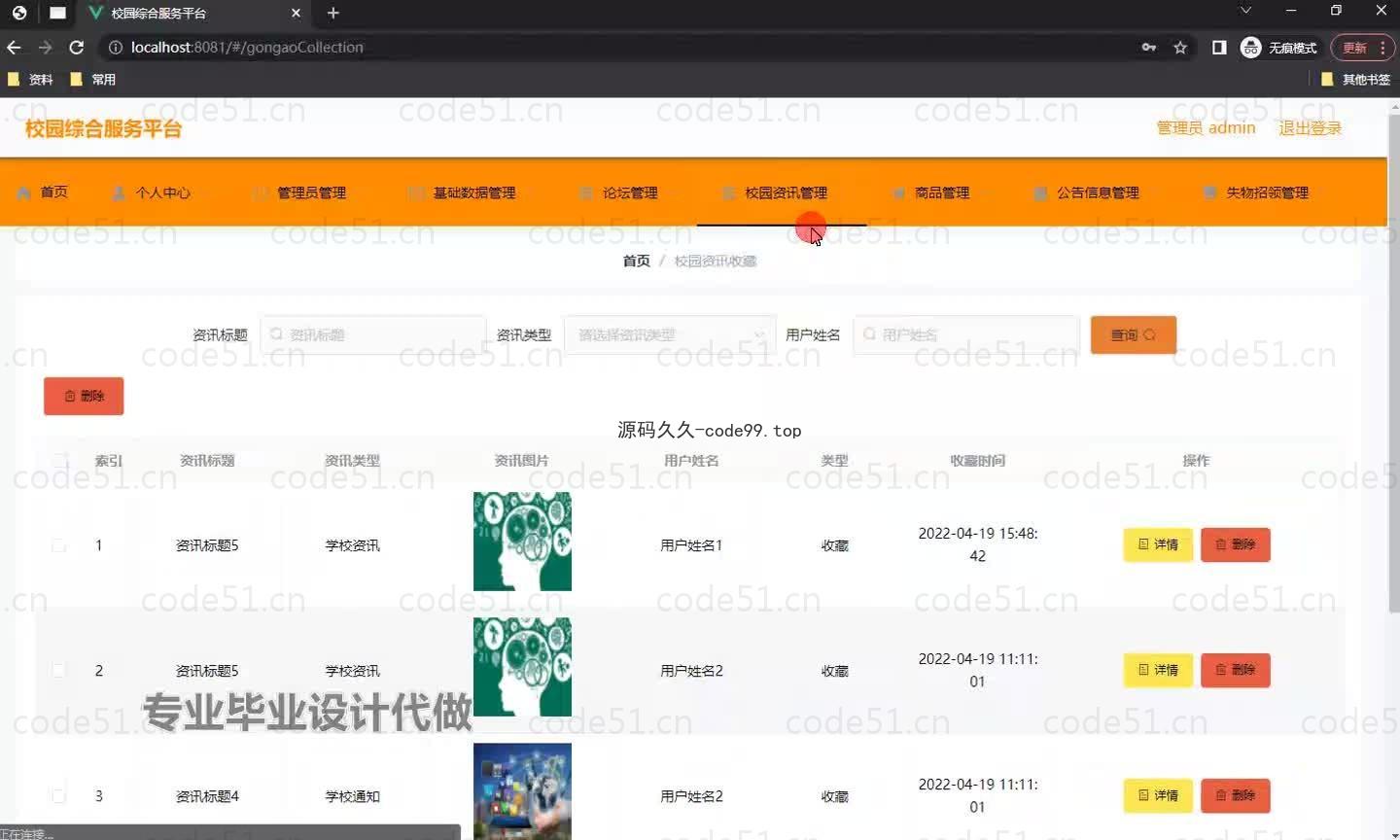Delete row 2 with 删除 button
Viewport: 1400px width, 840px height.
coord(1236,670)
